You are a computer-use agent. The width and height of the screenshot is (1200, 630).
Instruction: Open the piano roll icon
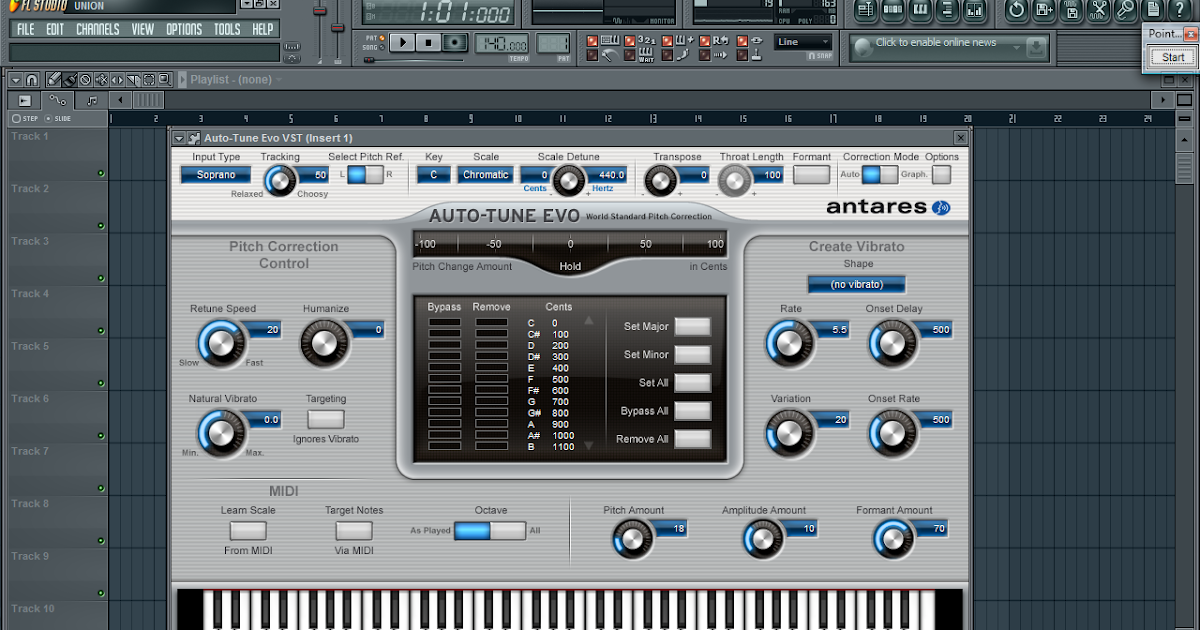(x=921, y=9)
